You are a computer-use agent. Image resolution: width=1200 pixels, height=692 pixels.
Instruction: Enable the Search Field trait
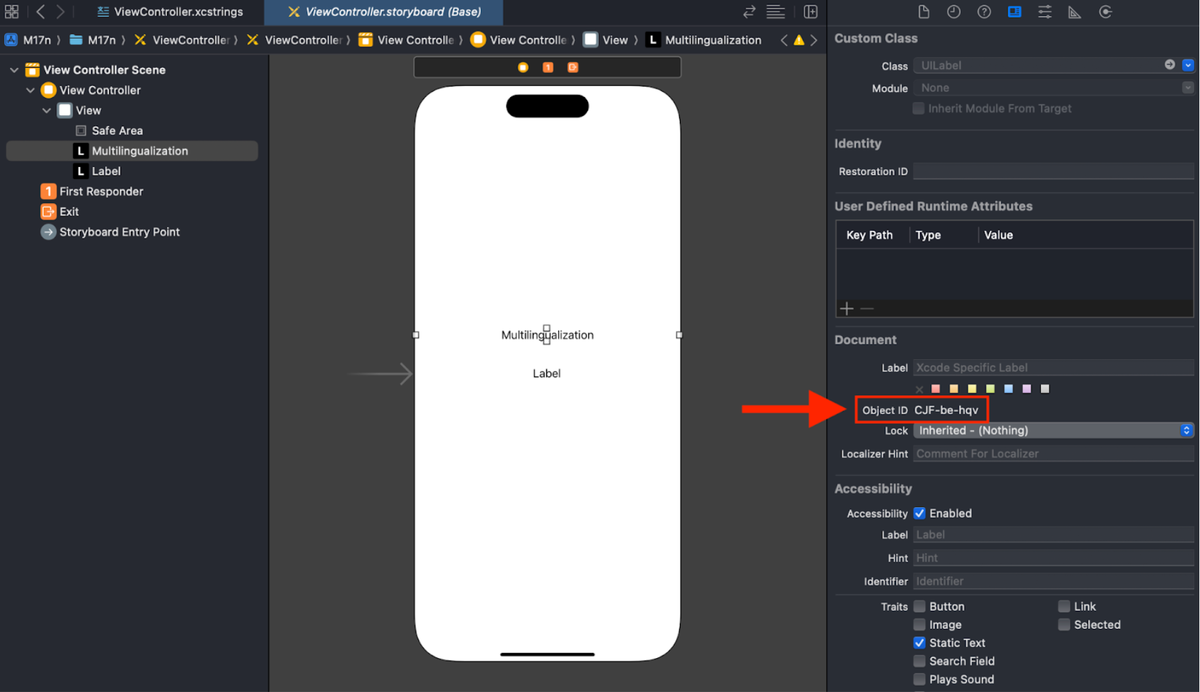[919, 661]
